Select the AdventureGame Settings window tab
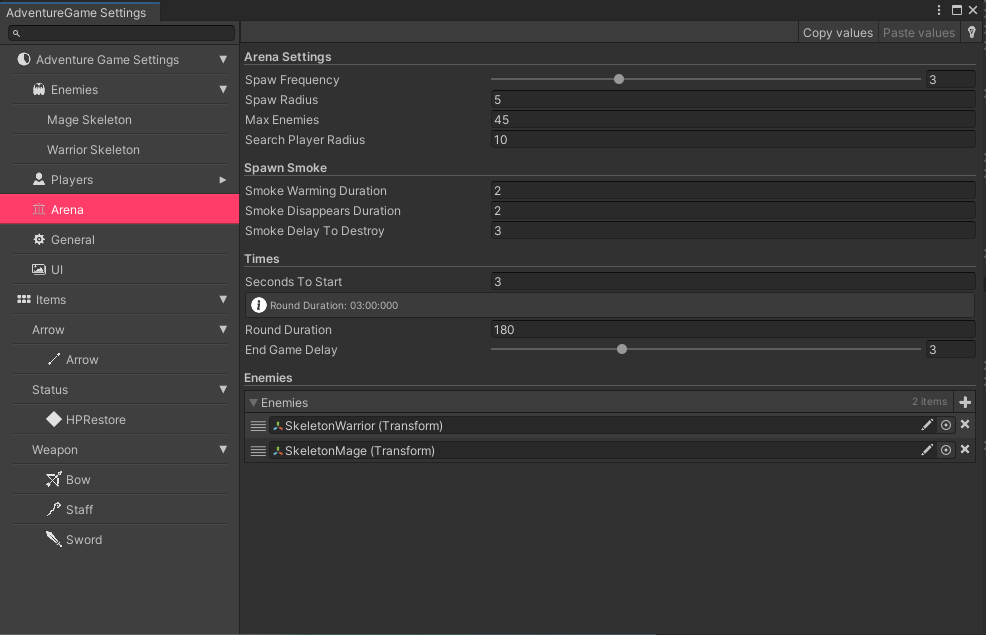Image resolution: width=986 pixels, height=635 pixels. (x=80, y=12)
